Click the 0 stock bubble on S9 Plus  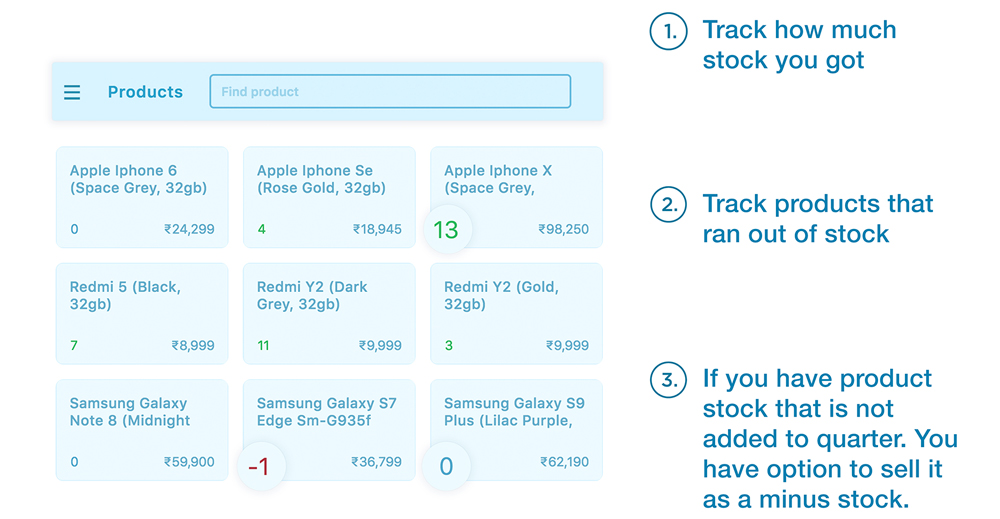coord(446,466)
